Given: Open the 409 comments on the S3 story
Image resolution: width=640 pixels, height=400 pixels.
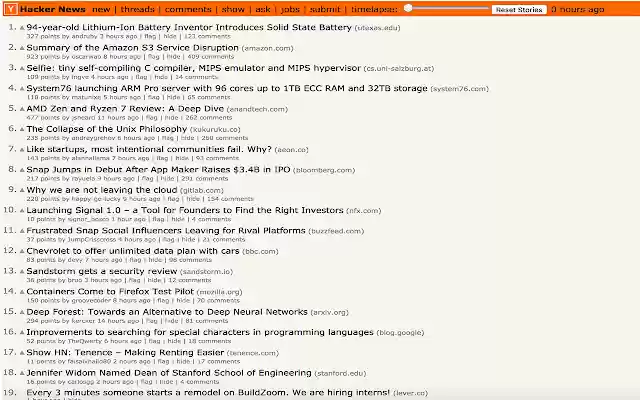Looking at the screenshot, I should point(211,57).
